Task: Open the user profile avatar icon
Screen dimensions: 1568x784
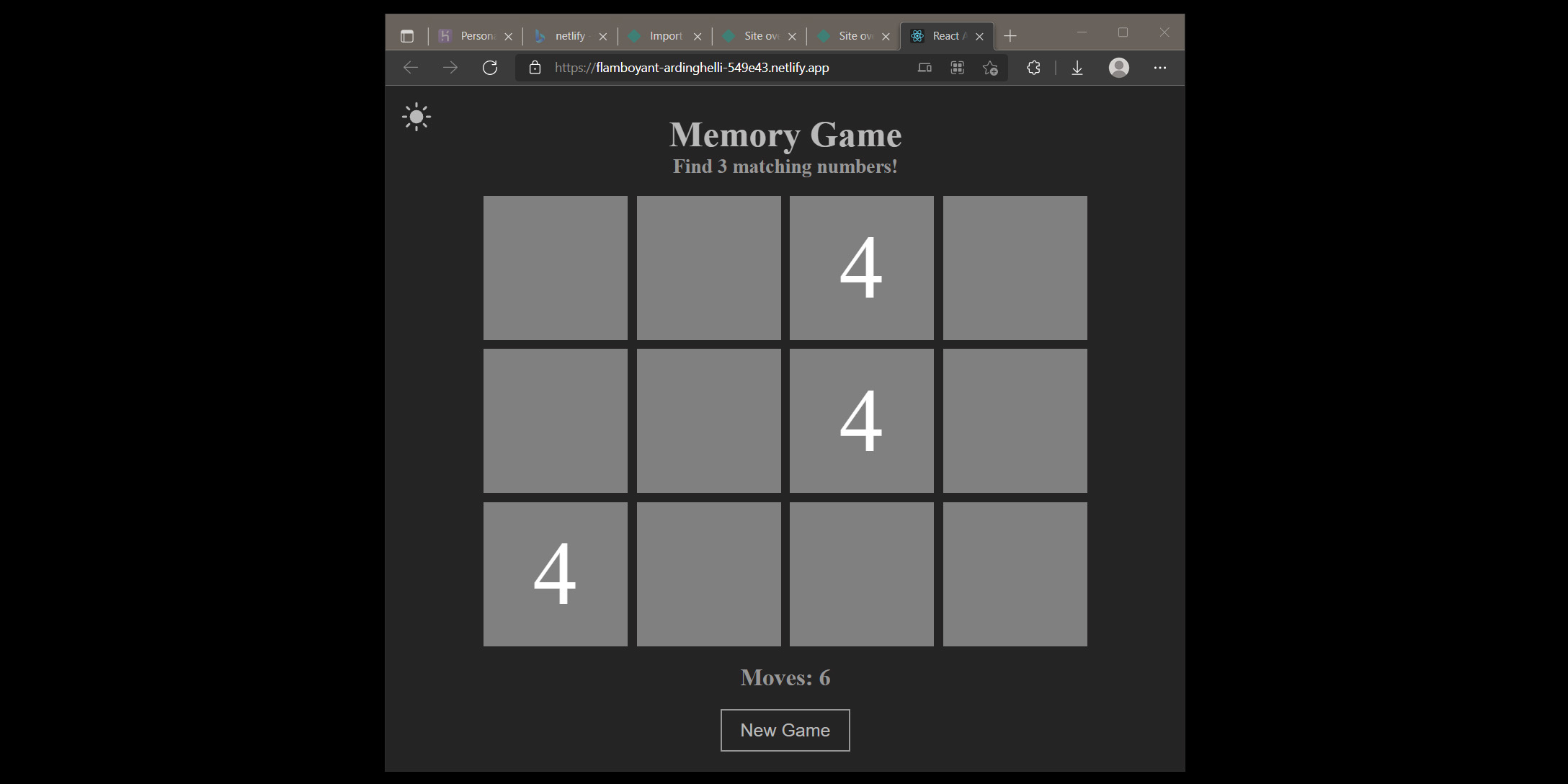Action: (1118, 68)
